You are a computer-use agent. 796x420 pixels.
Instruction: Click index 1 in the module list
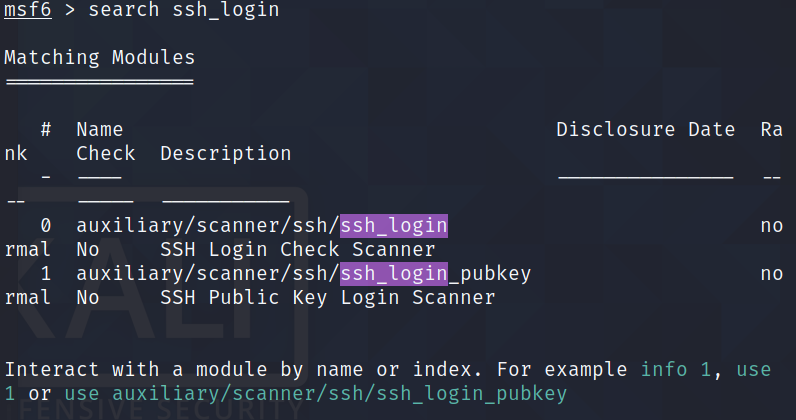(46, 274)
